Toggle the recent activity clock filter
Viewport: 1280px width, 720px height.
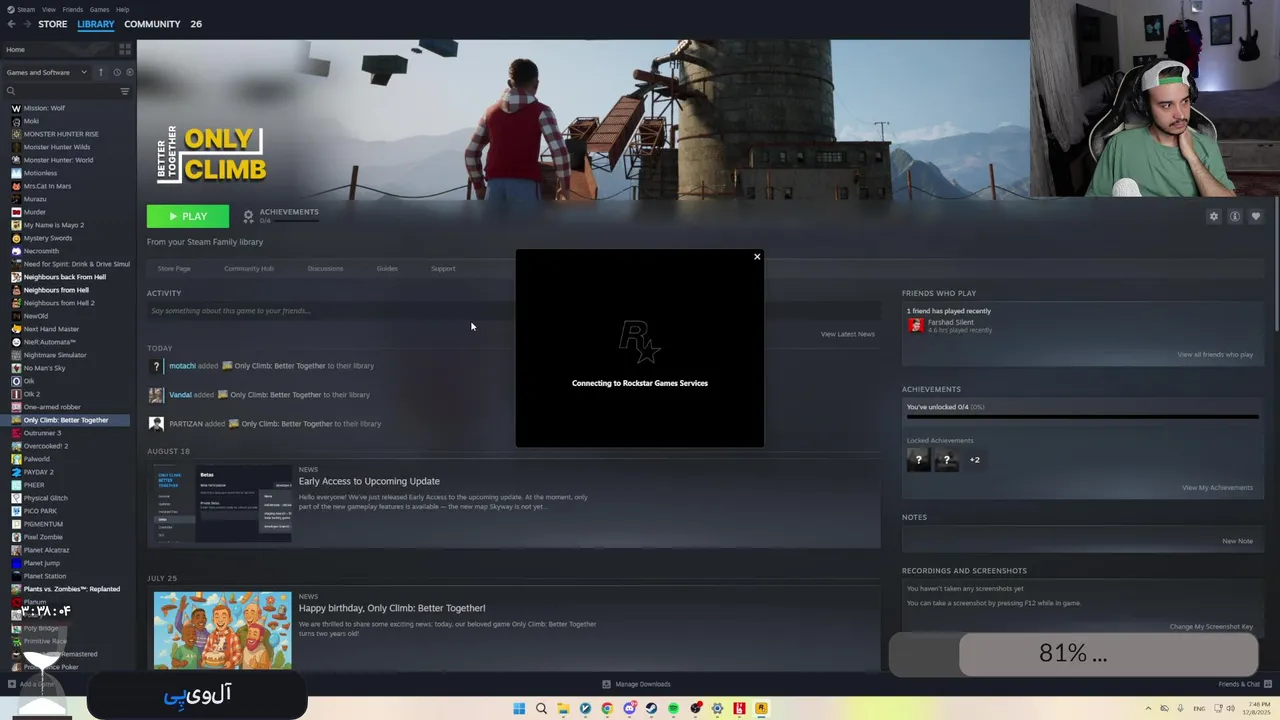(x=117, y=72)
